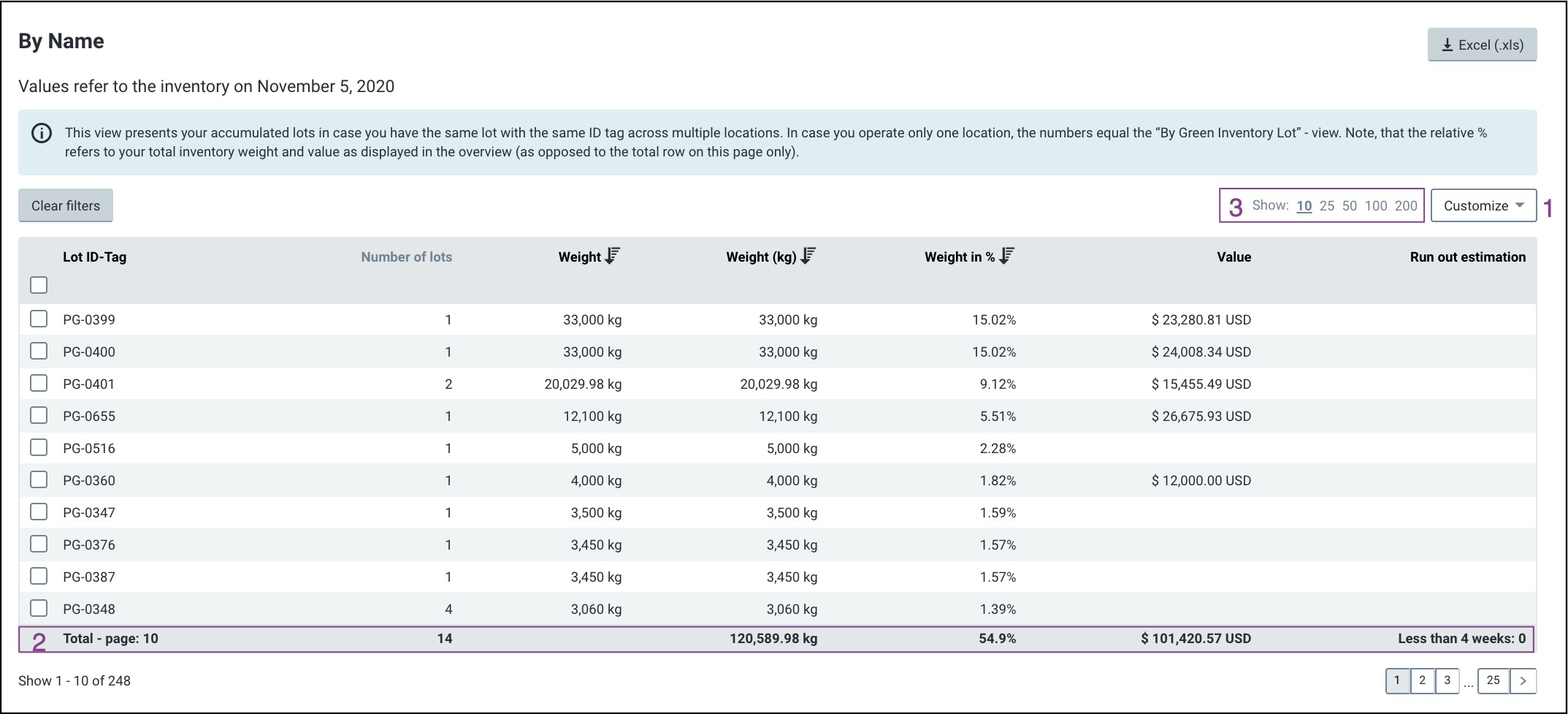
Task: Click lot PG-0401 name
Action: pos(89,384)
